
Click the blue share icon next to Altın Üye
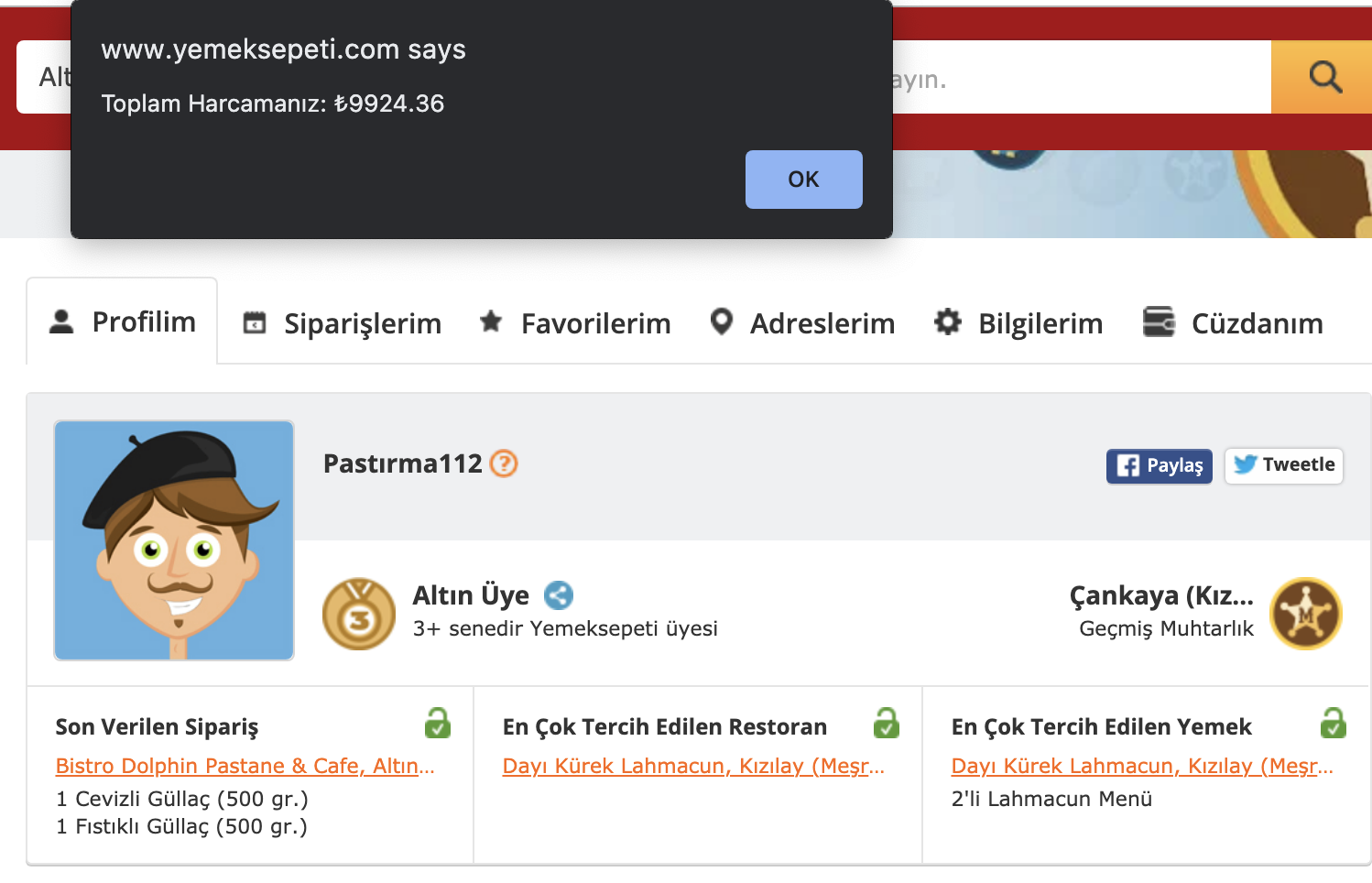(x=559, y=595)
